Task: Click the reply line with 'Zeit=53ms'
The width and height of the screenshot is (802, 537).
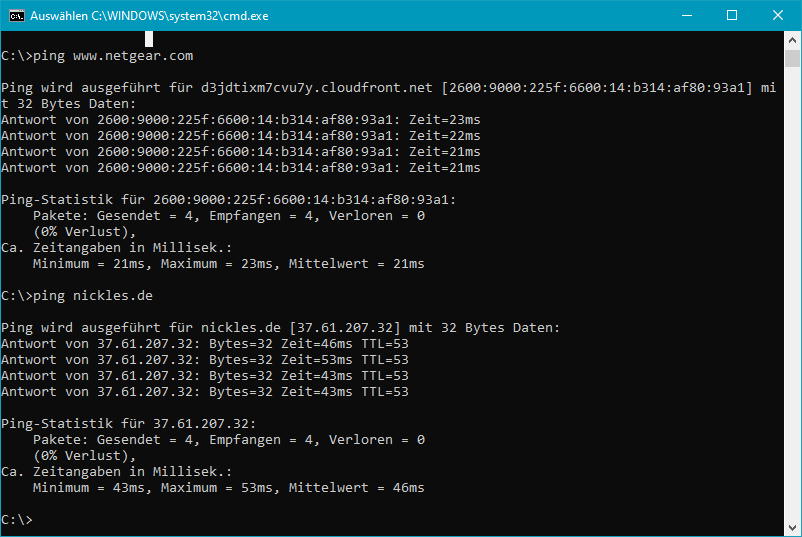Action: point(205,360)
